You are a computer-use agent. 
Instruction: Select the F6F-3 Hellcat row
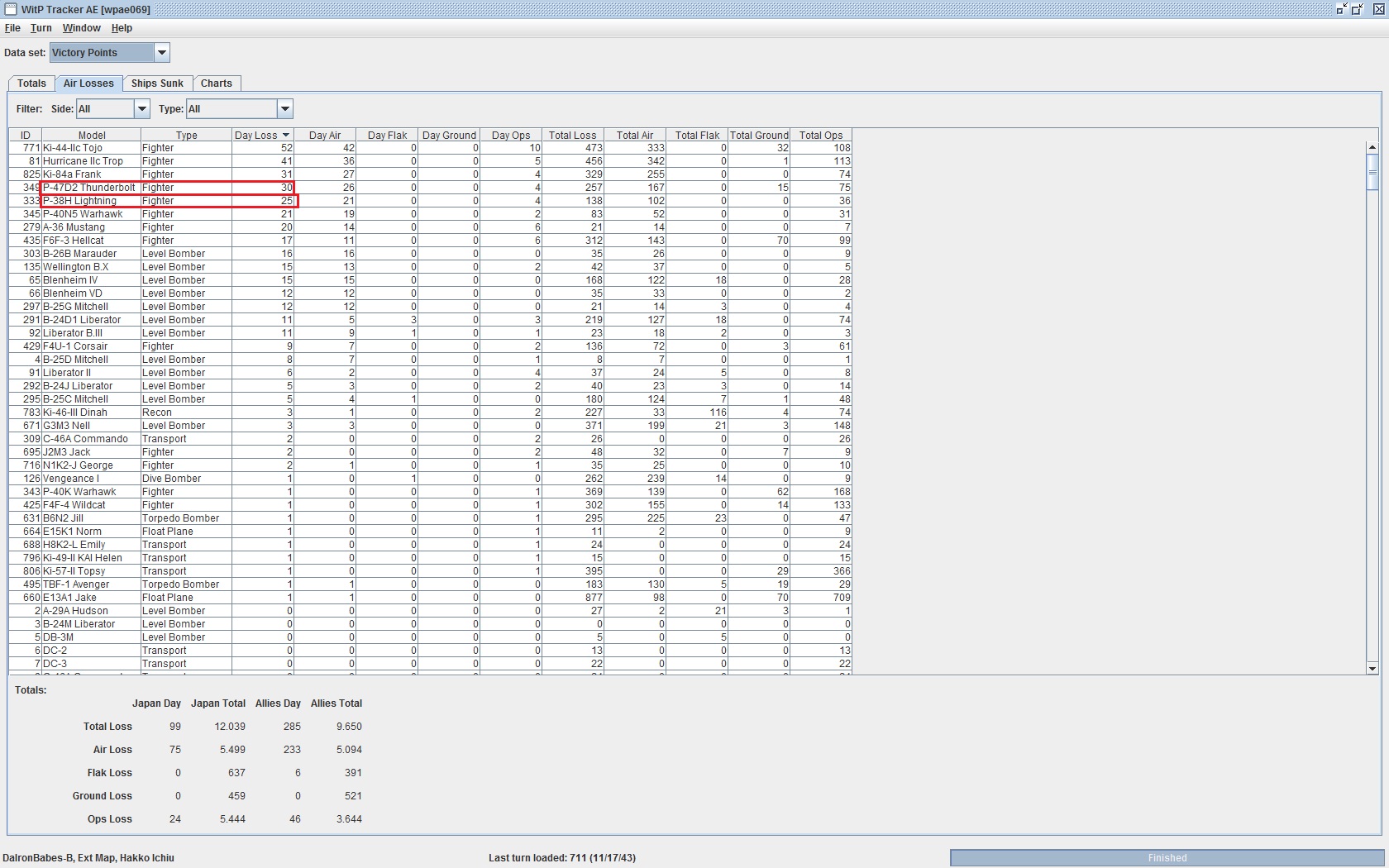(x=430, y=241)
